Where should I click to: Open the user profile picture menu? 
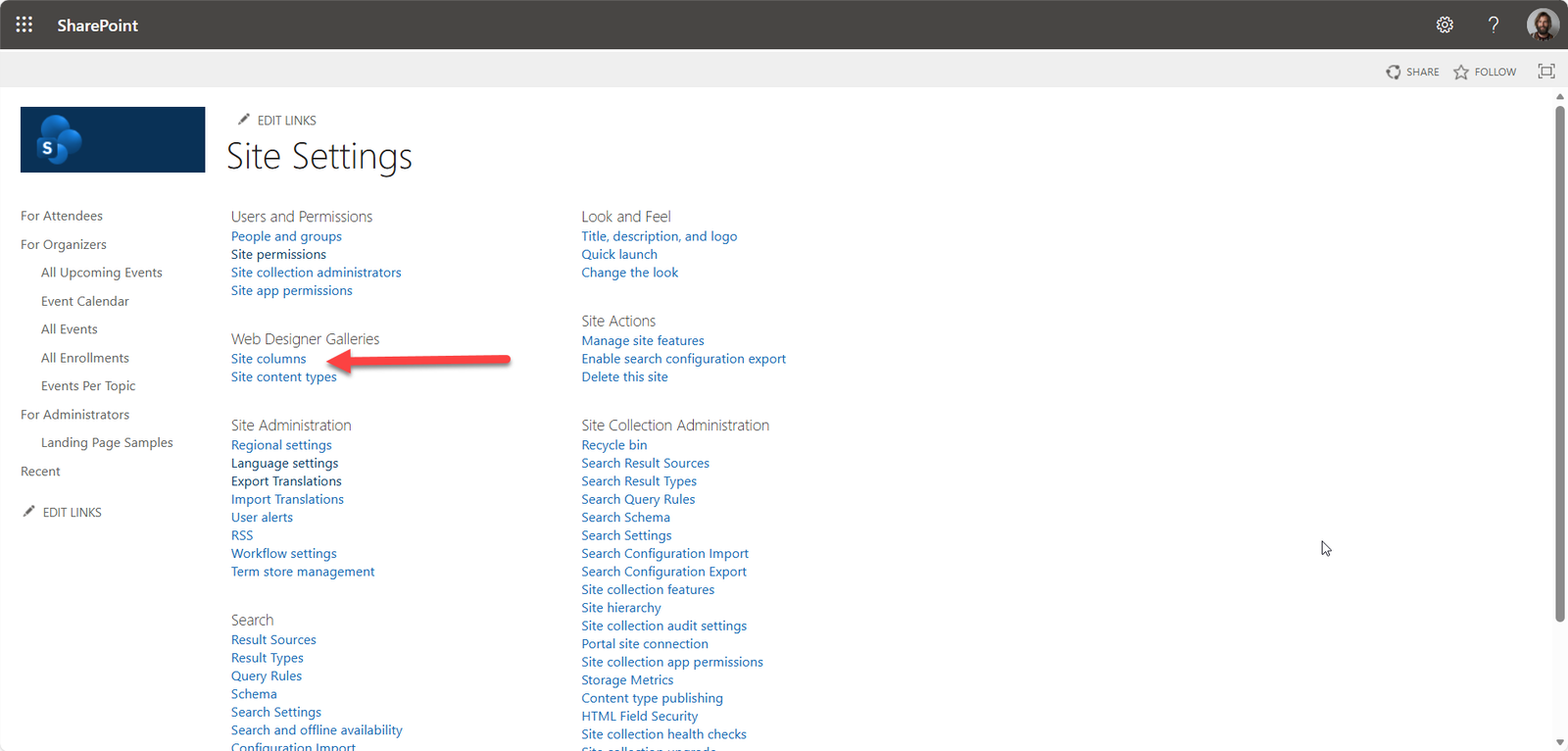coord(1543,25)
